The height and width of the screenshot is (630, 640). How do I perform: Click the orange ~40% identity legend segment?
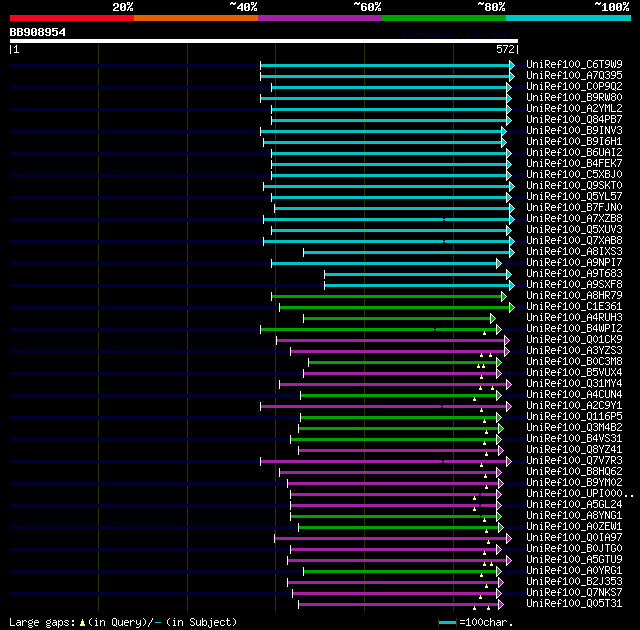(x=196, y=18)
